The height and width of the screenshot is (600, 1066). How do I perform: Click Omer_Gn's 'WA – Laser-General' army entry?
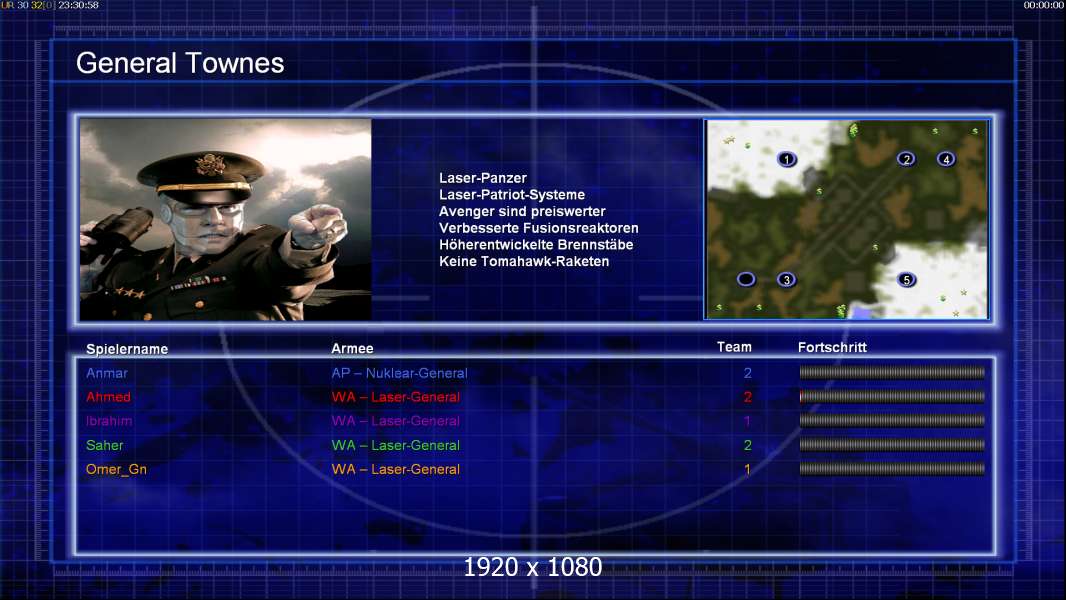click(x=396, y=469)
